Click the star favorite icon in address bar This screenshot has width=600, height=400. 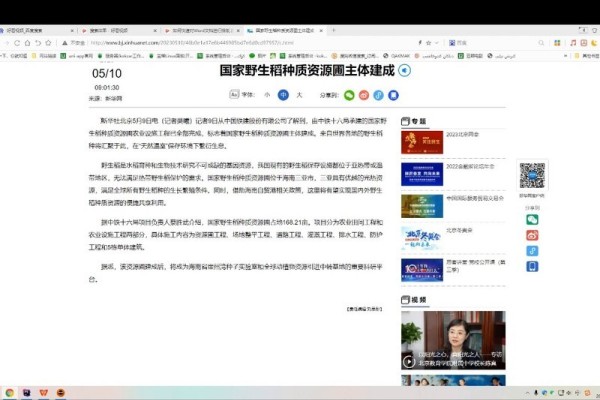tap(429, 43)
